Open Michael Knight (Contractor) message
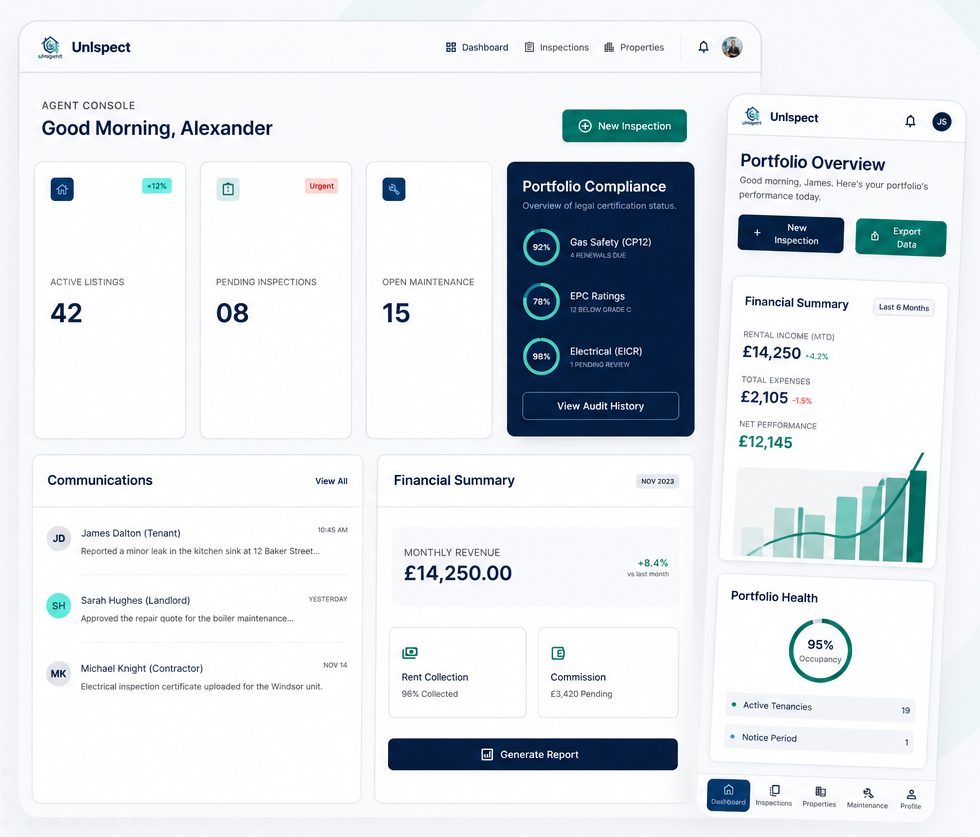 pyautogui.click(x=197, y=677)
